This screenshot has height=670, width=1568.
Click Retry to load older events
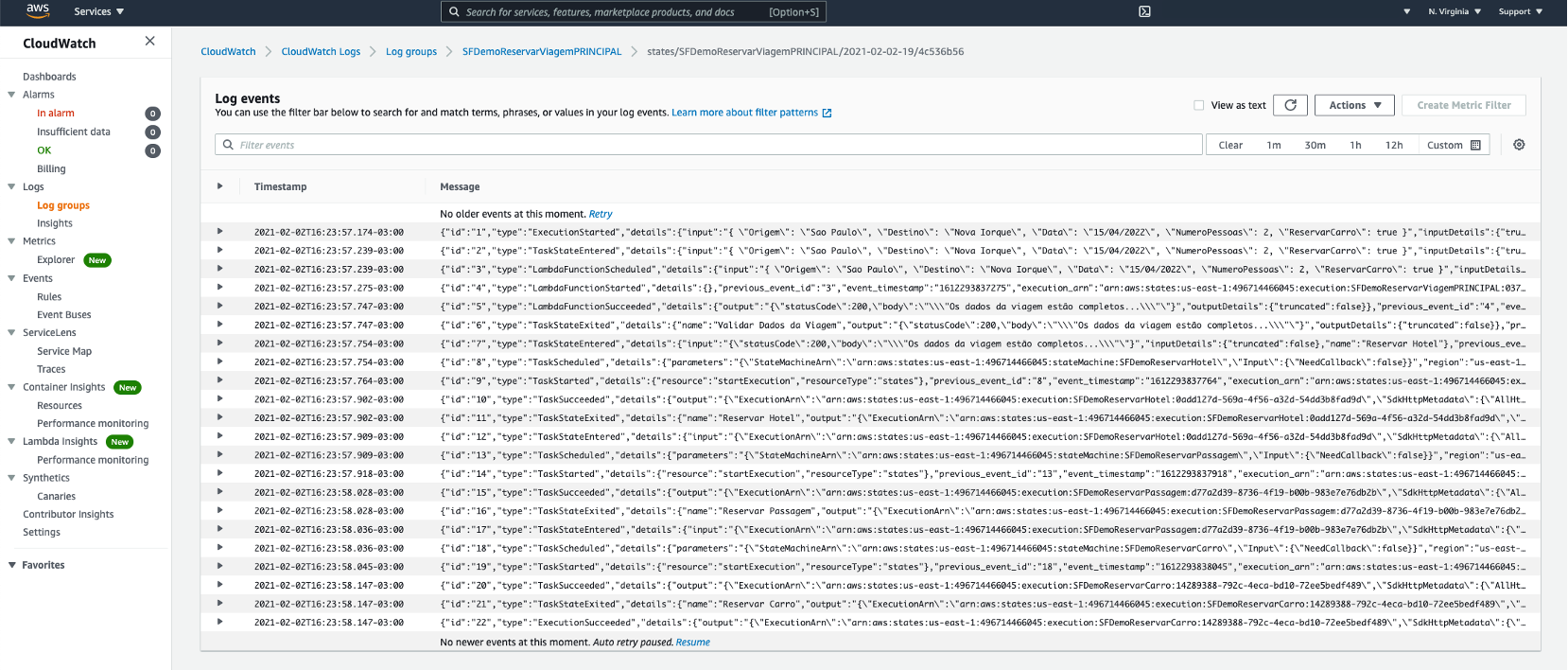tap(601, 214)
